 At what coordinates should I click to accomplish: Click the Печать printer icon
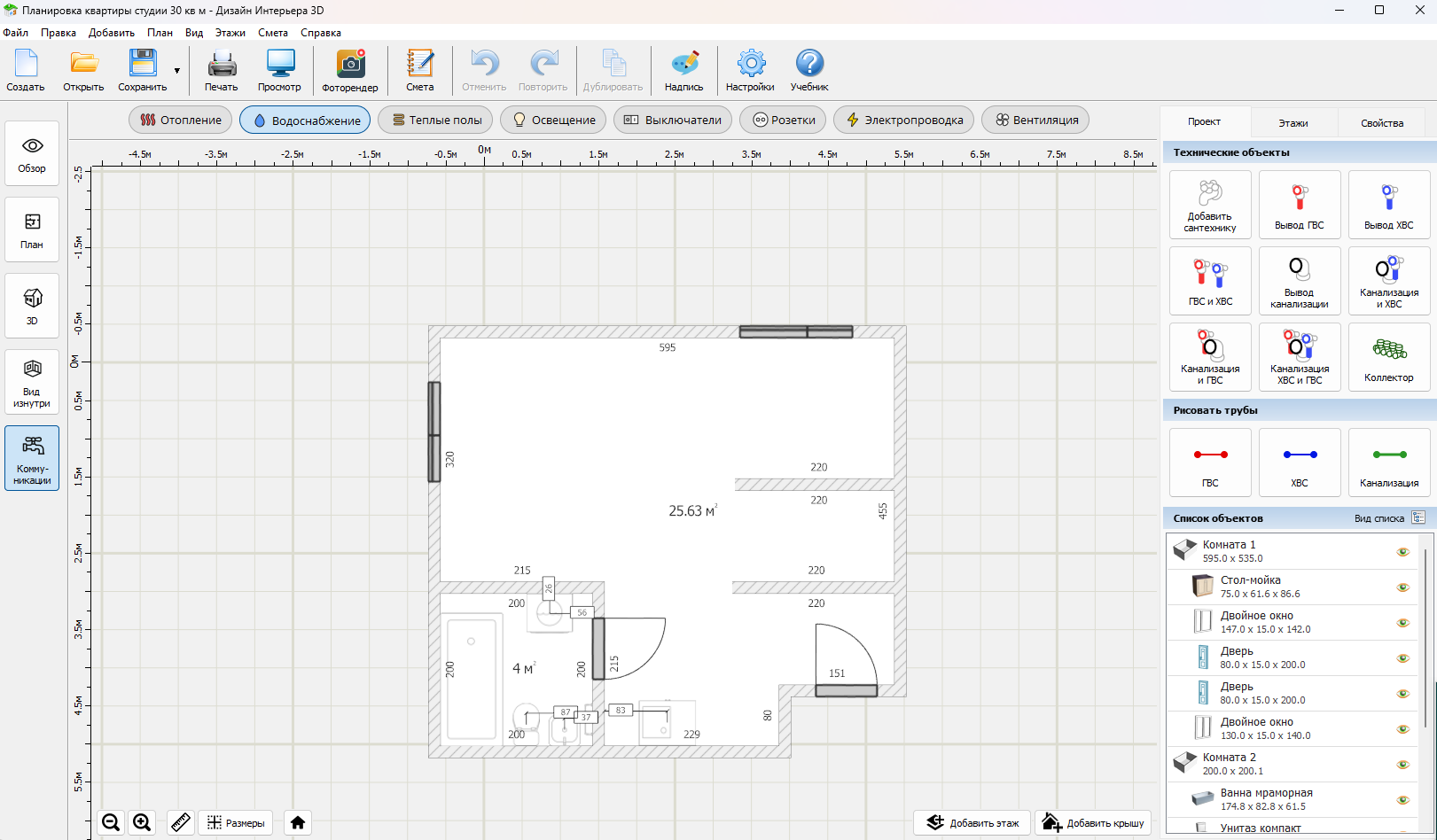(222, 70)
